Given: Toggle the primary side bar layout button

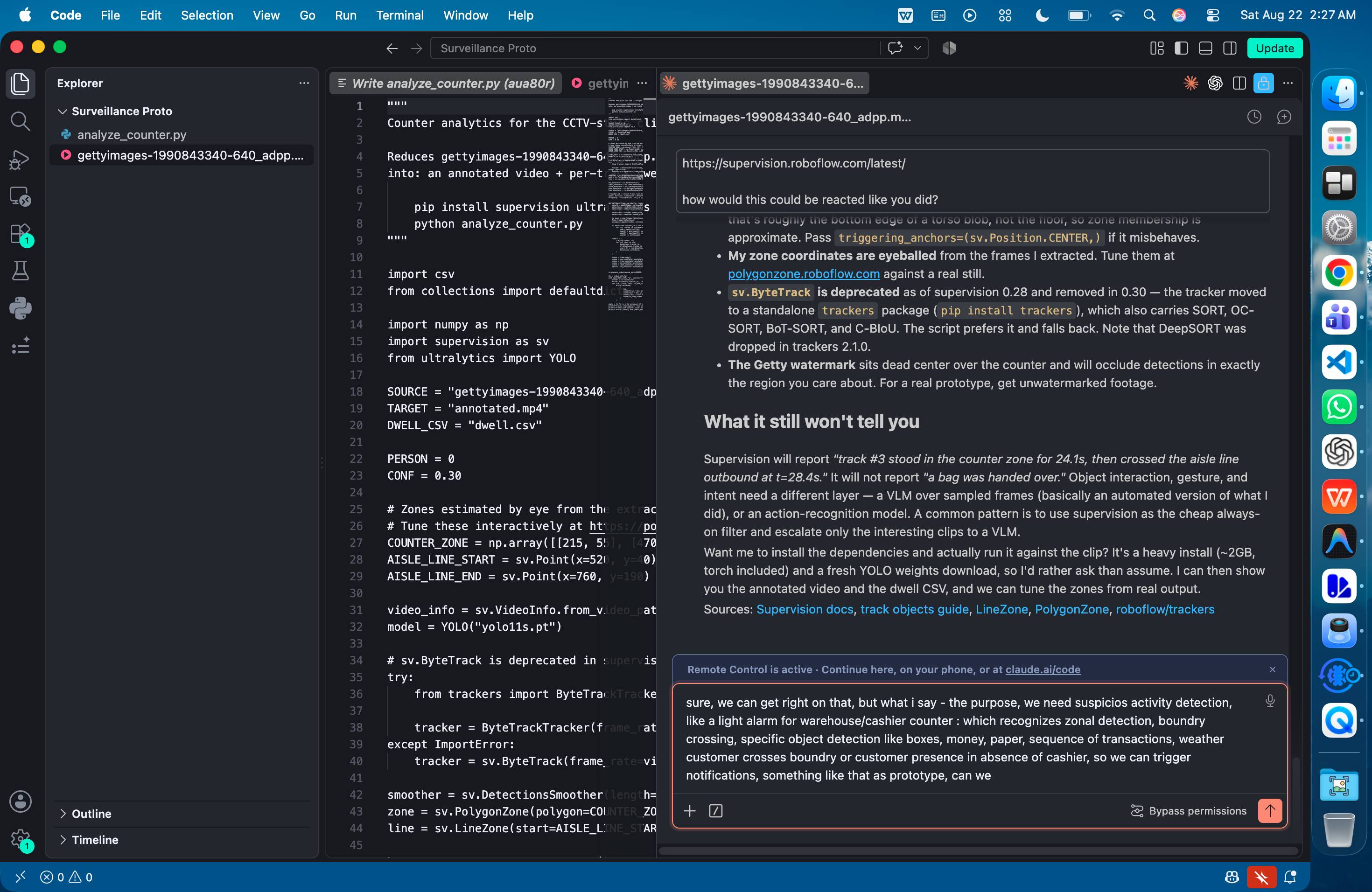Looking at the screenshot, I should point(1181,49).
